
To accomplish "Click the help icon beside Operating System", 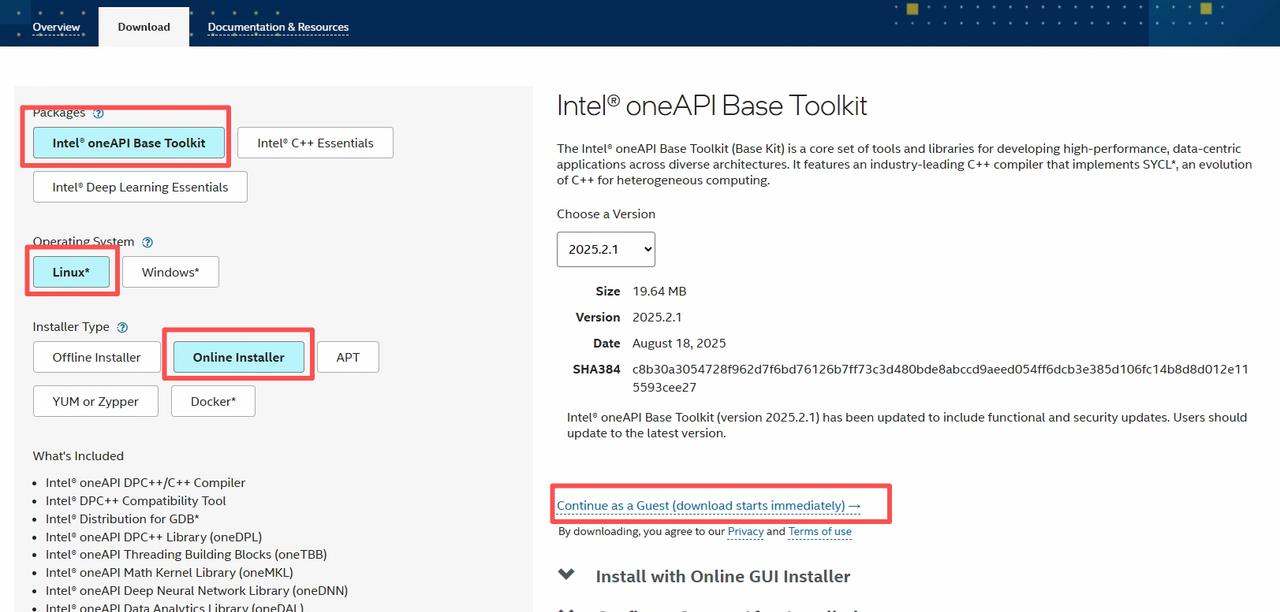I will pyautogui.click(x=148, y=242).
